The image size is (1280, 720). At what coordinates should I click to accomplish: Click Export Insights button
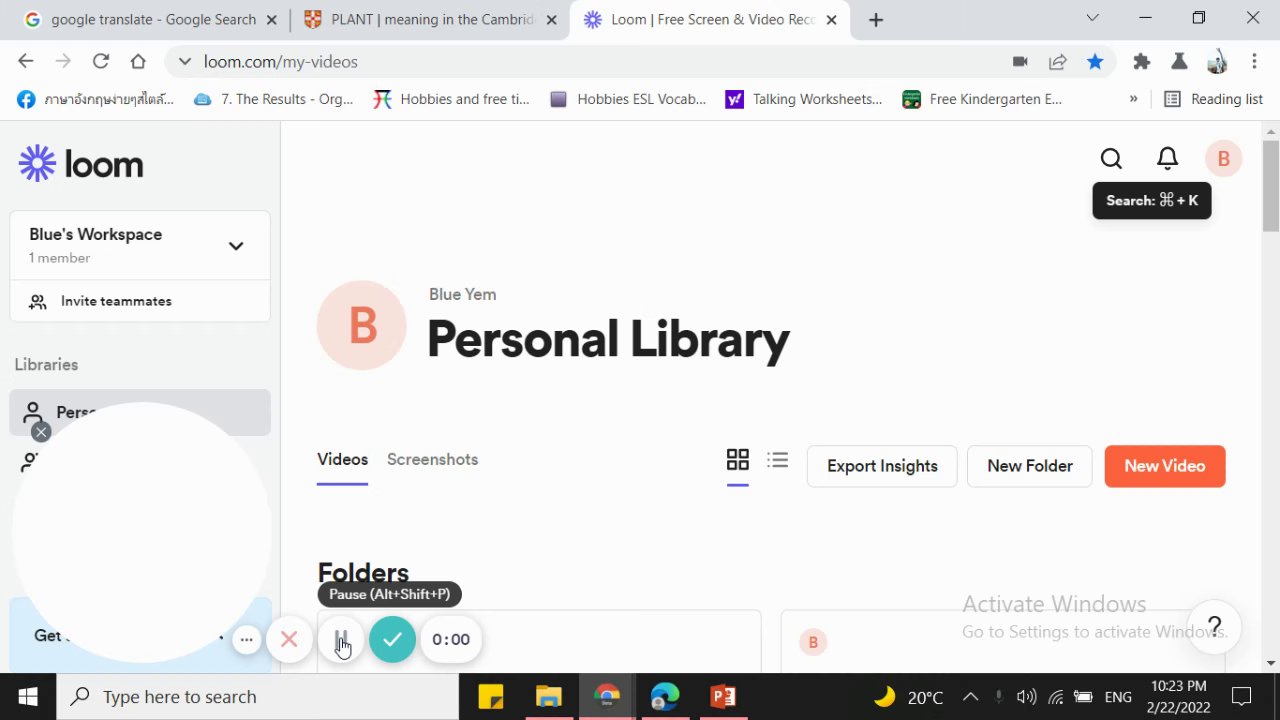click(x=882, y=466)
